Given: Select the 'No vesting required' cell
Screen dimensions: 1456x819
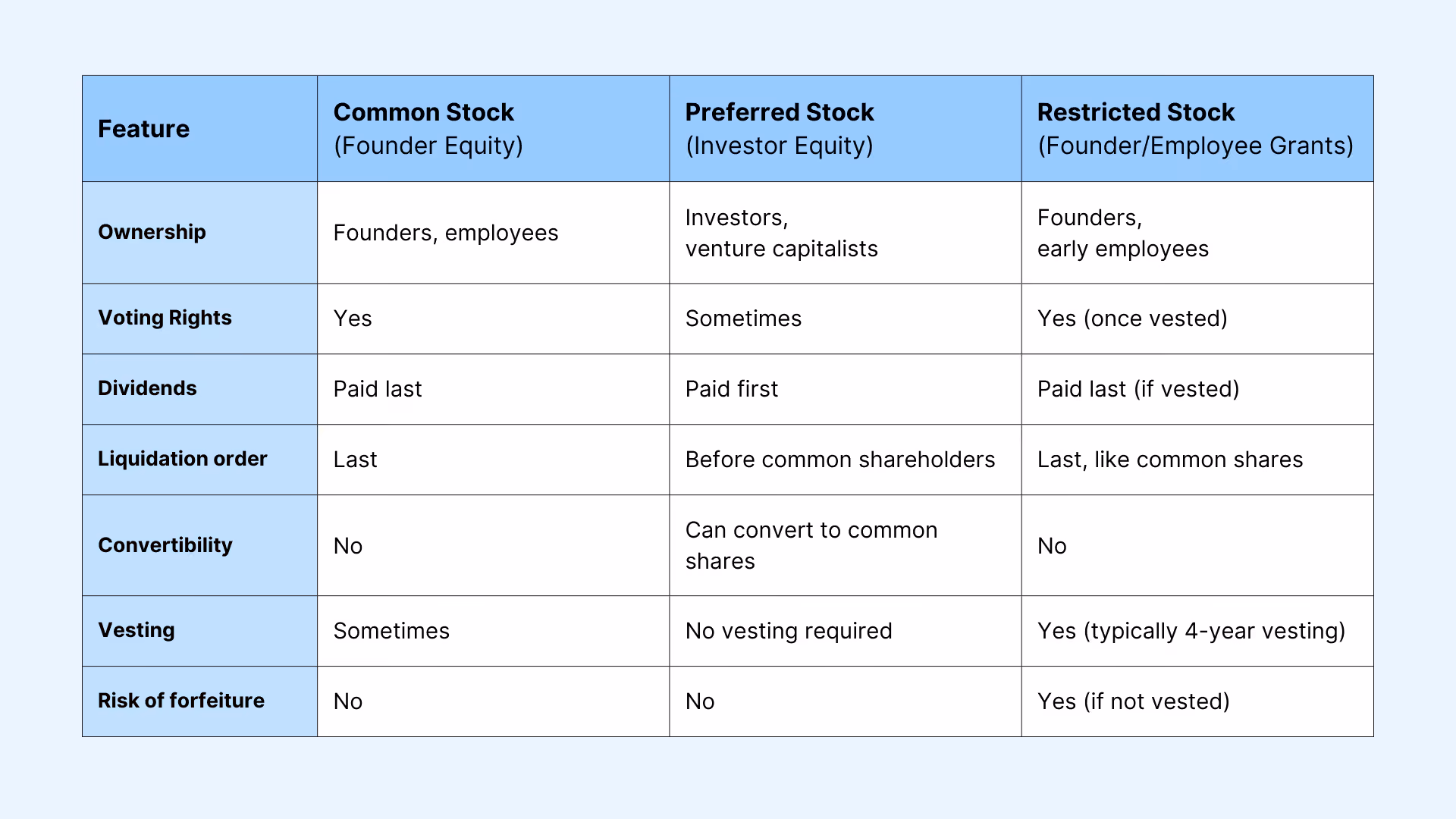Looking at the screenshot, I should click(x=845, y=631).
